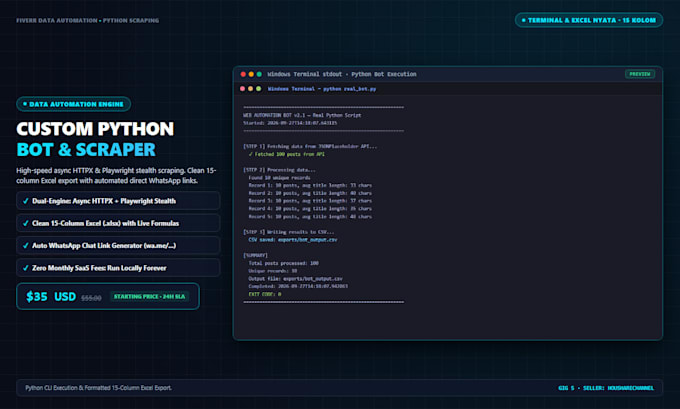
Task: Click the Completed timestamp line
Action: point(298,287)
